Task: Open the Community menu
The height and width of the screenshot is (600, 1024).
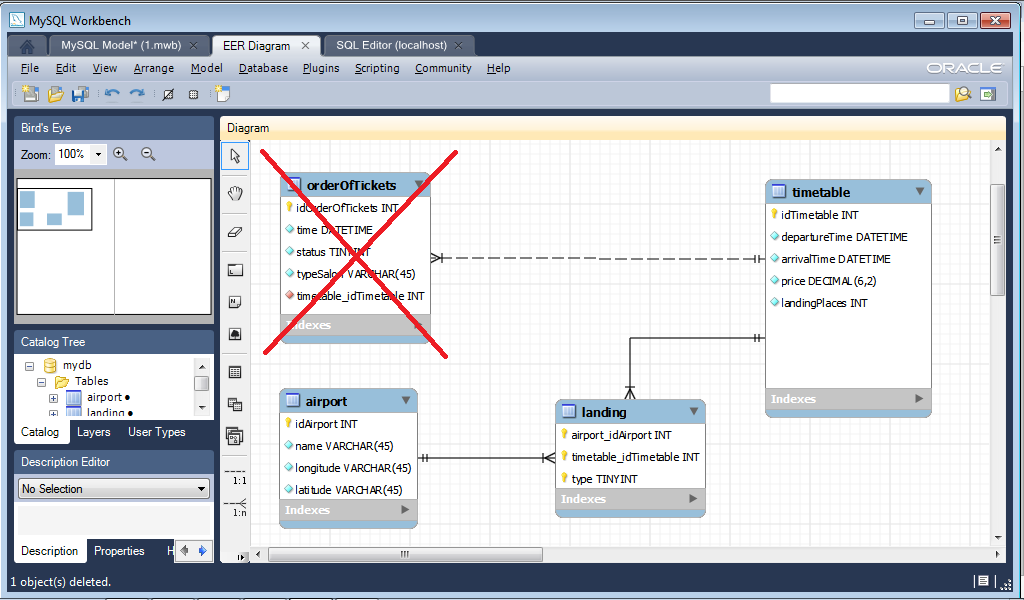Action: [443, 68]
